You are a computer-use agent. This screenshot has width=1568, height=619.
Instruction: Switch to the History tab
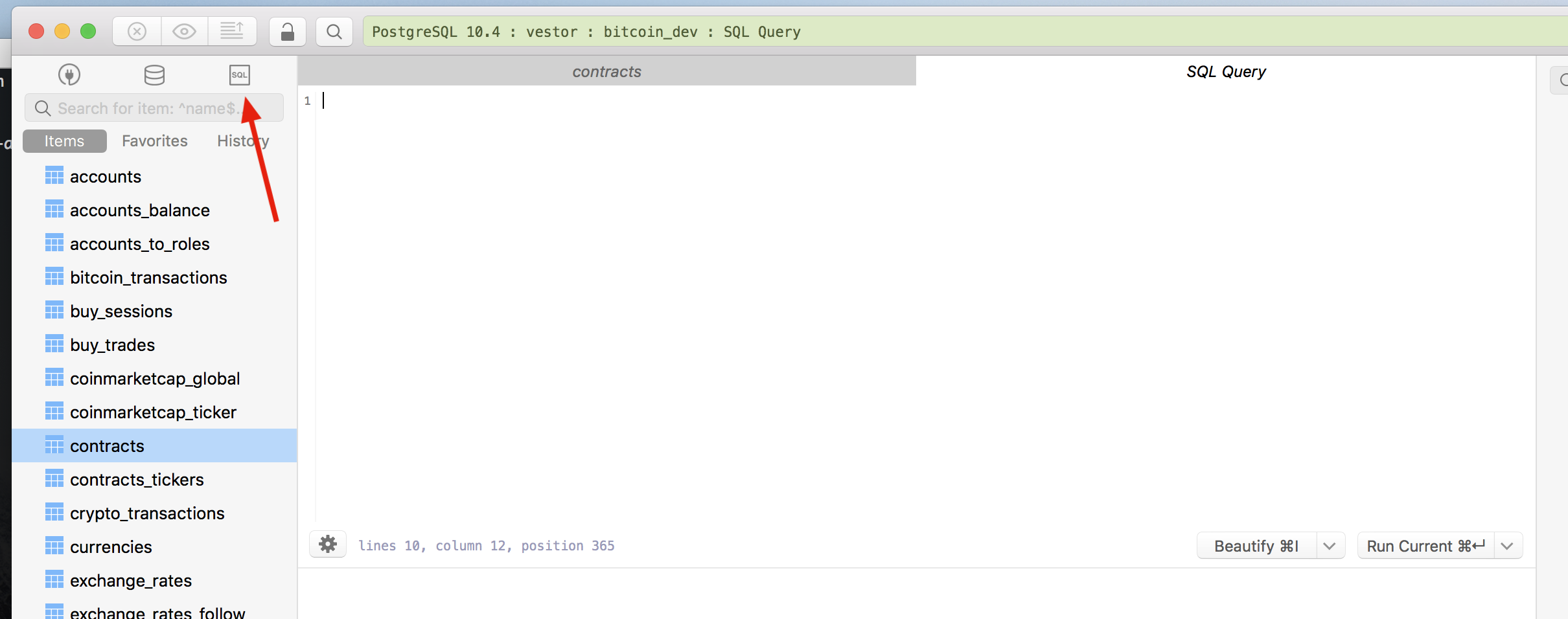point(242,141)
